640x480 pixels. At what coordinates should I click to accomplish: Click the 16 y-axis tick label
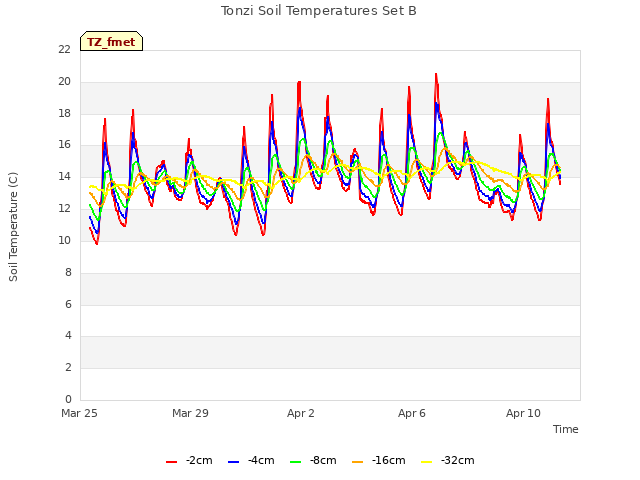pyautogui.click(x=64, y=144)
